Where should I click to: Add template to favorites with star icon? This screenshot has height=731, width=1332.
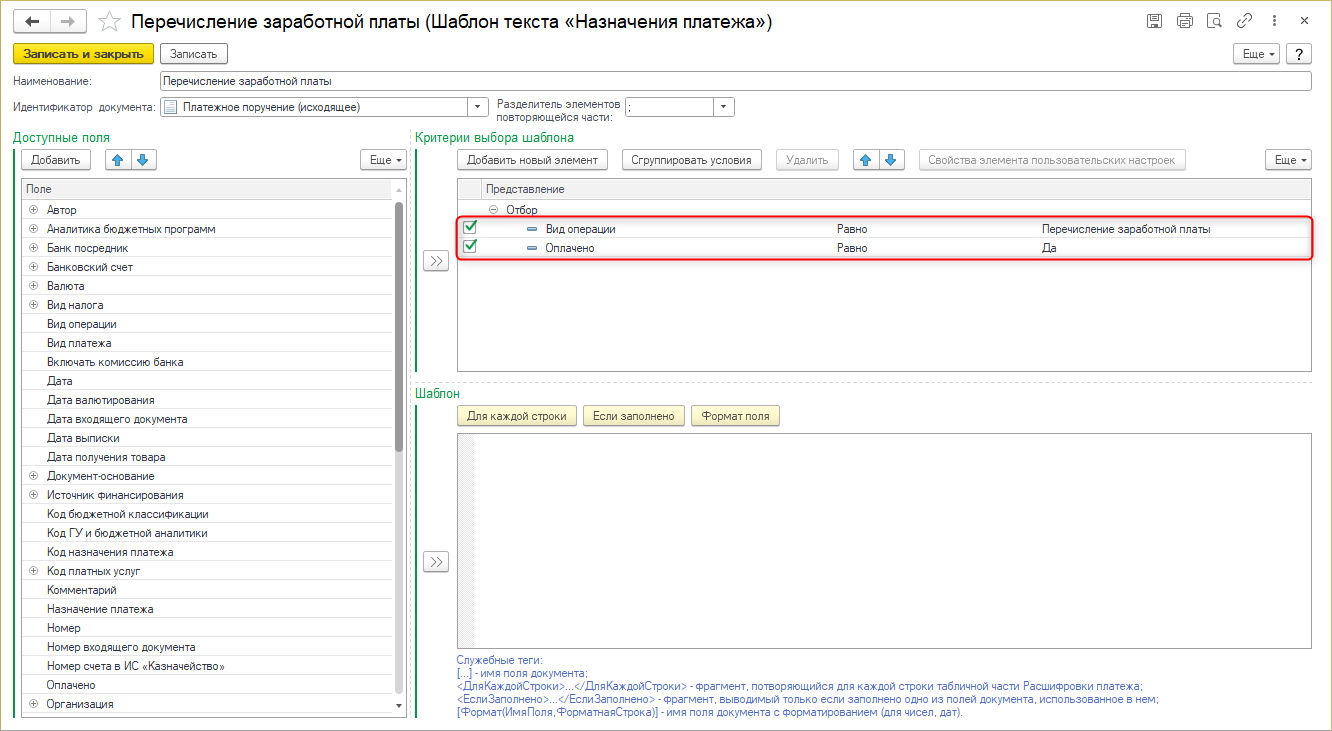click(x=111, y=21)
